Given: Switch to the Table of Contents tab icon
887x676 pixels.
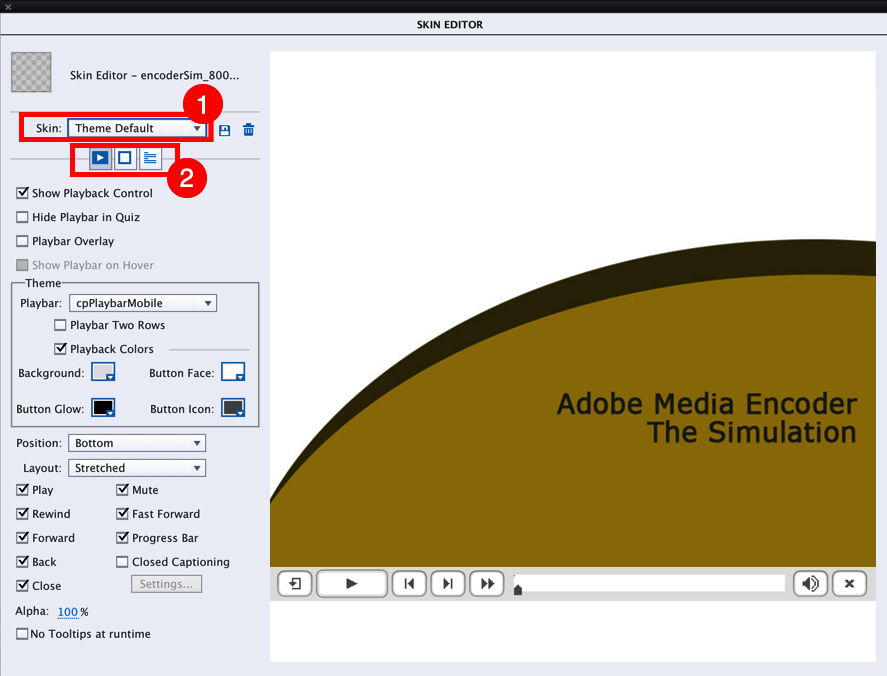Looking at the screenshot, I should coord(150,158).
